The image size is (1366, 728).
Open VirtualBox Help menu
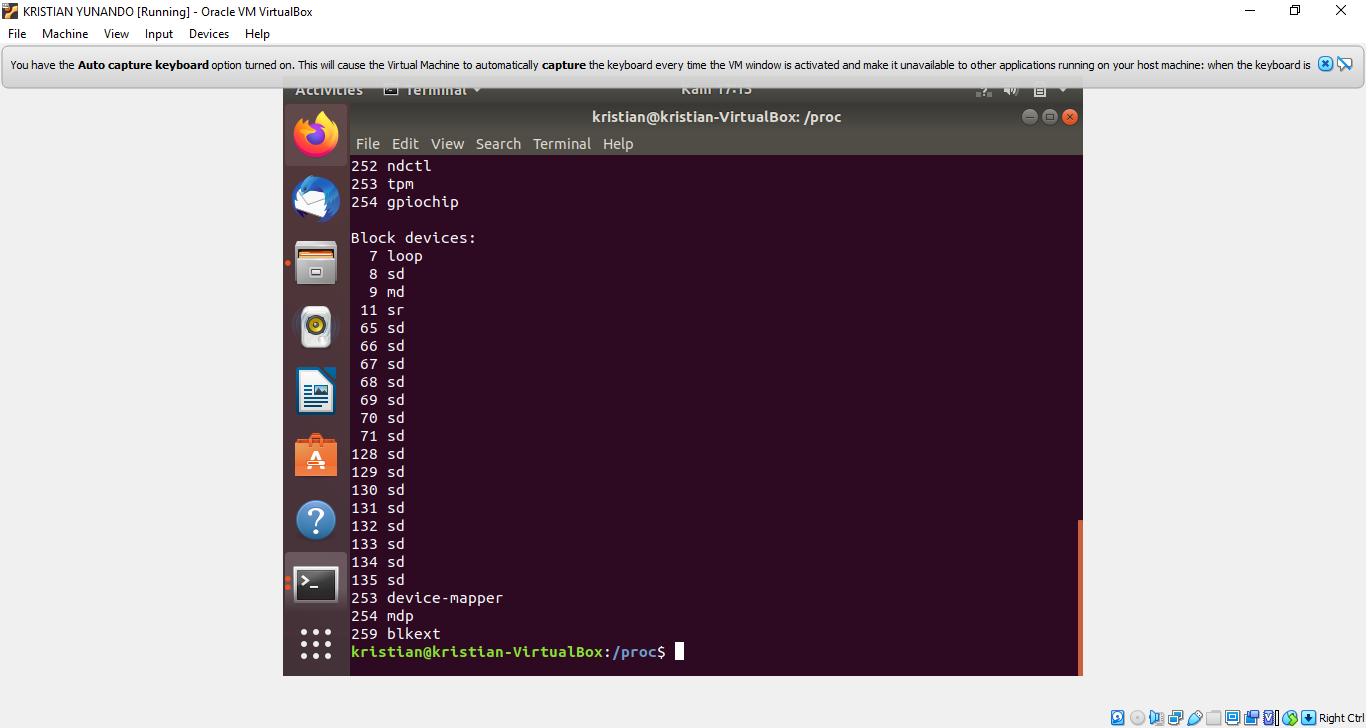tap(257, 34)
